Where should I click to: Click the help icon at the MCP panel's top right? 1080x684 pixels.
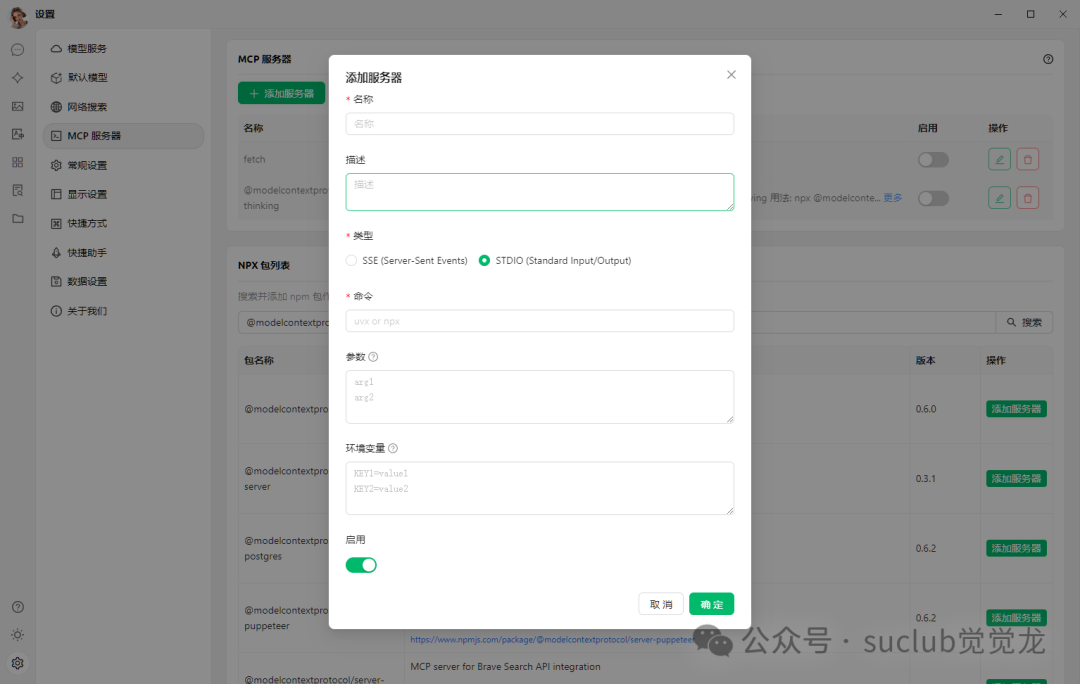(x=1048, y=59)
